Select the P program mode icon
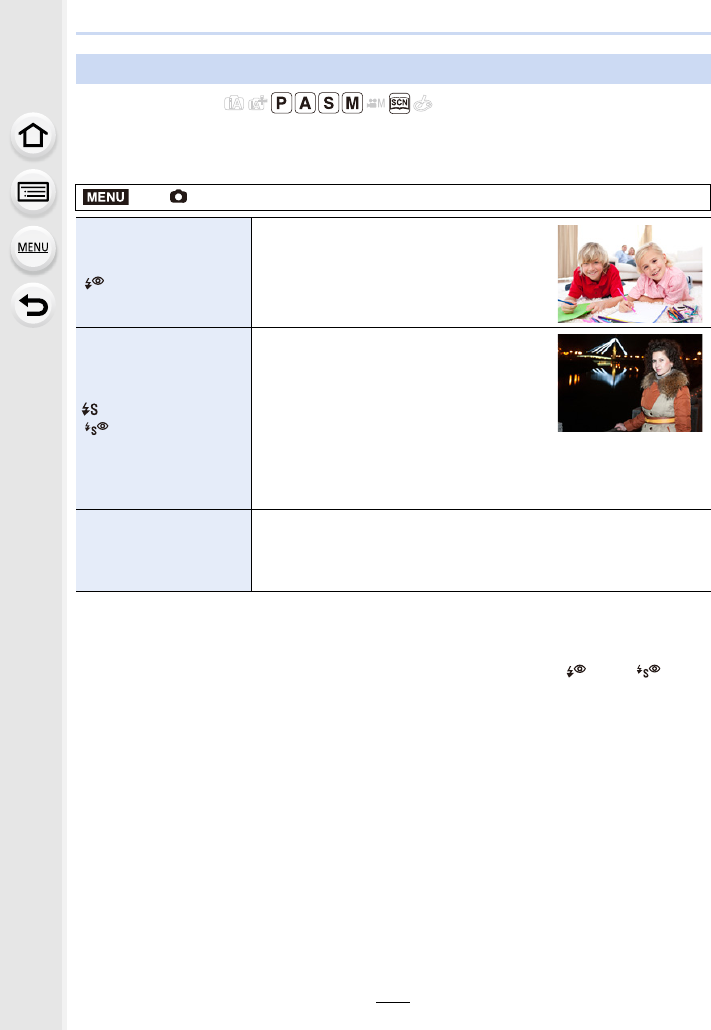Viewport: 711px width, 1030px height. point(281,103)
